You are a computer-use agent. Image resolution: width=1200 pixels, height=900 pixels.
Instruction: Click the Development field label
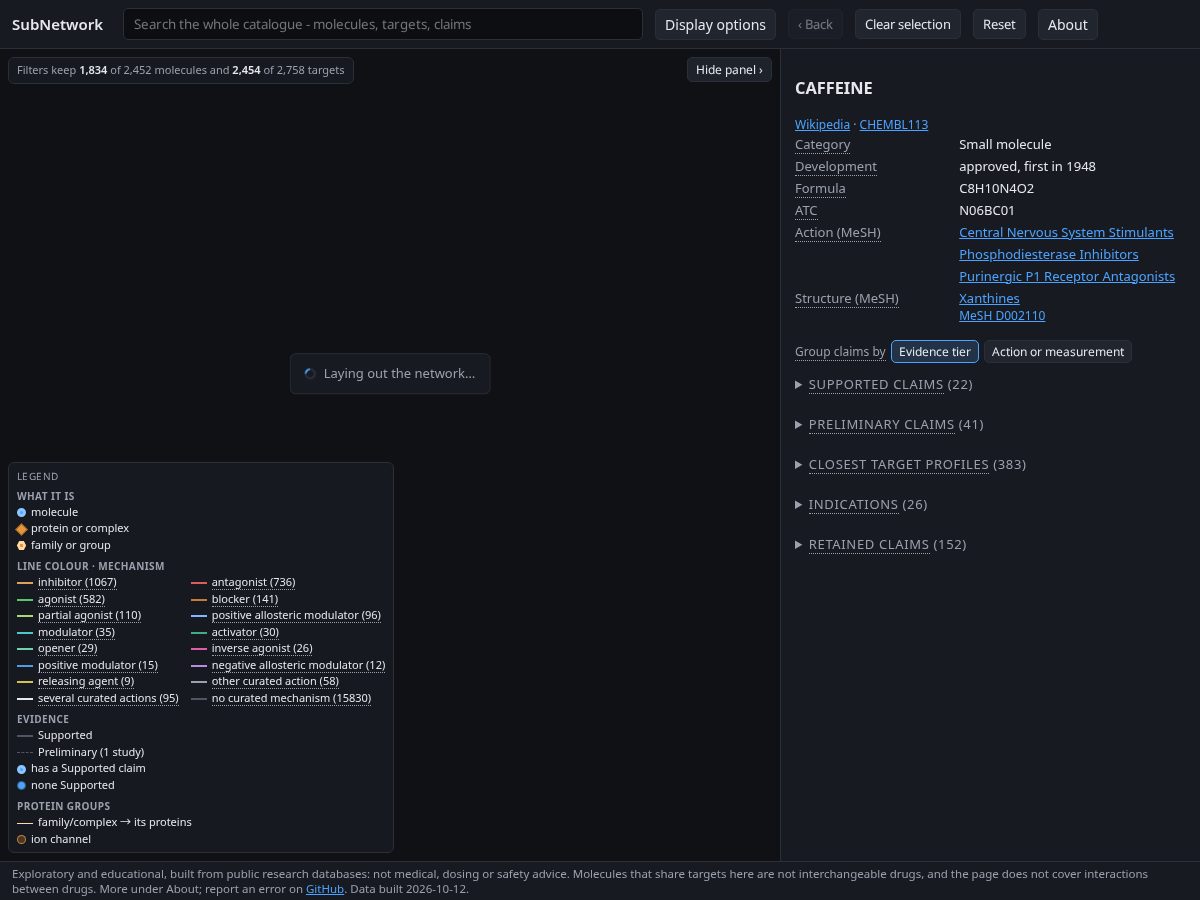[836, 167]
